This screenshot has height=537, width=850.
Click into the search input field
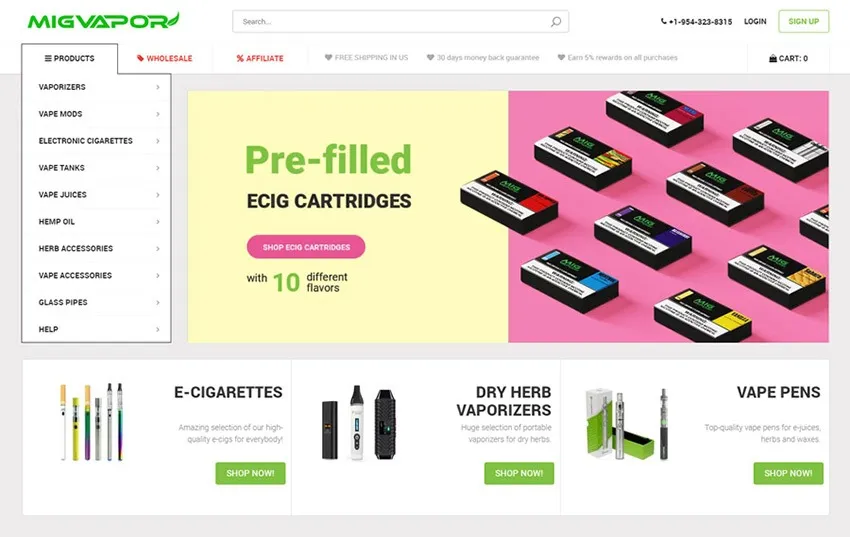(401, 22)
